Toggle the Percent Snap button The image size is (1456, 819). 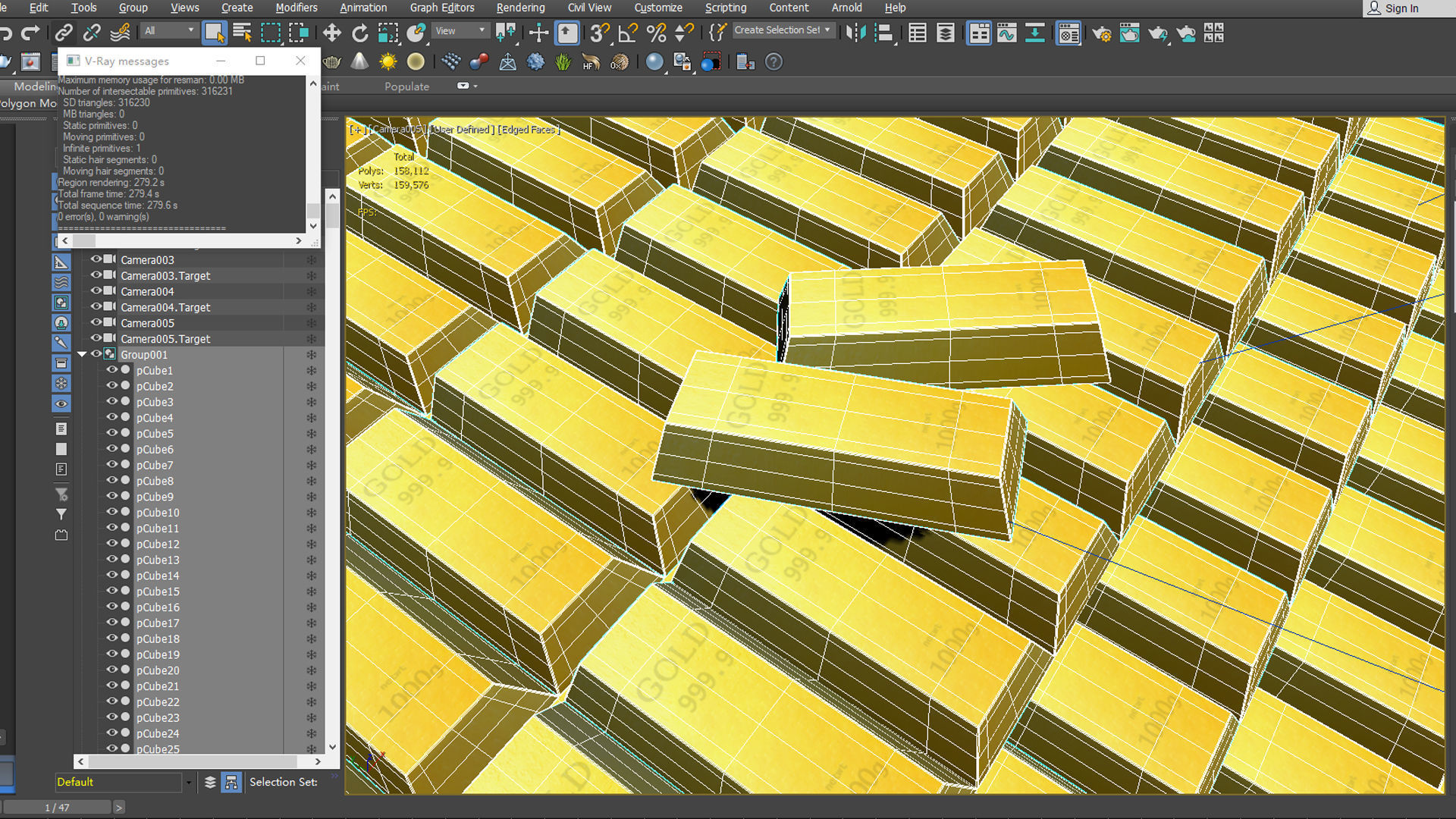pyautogui.click(x=656, y=33)
